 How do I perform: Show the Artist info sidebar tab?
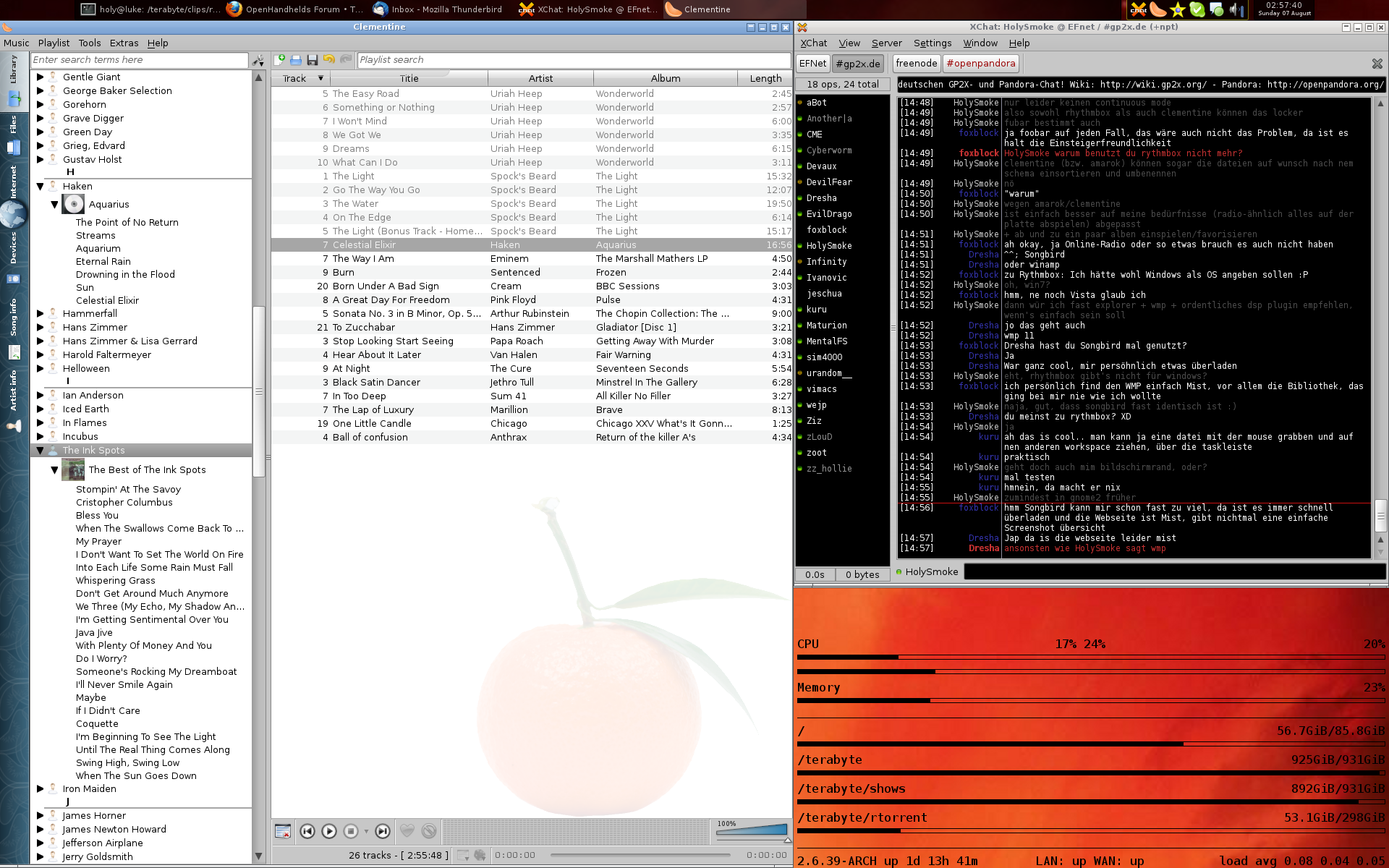pos(14,401)
